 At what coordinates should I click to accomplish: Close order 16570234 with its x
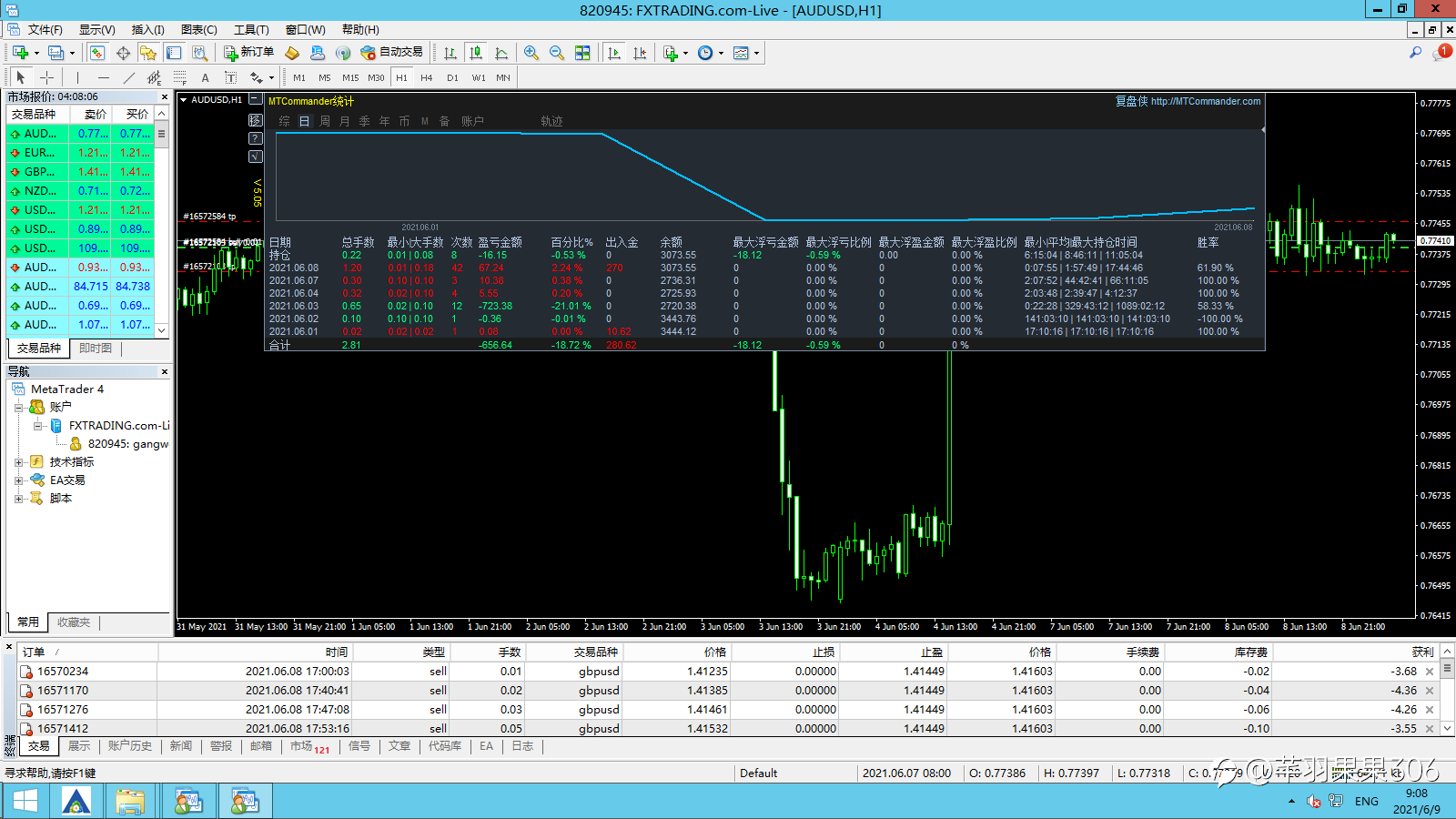pos(1430,672)
